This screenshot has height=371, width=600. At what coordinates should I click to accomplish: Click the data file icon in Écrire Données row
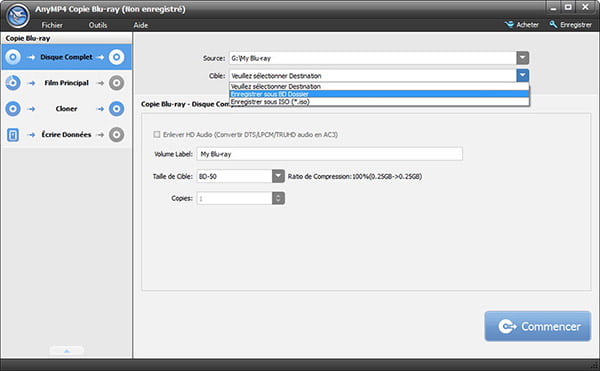13,135
